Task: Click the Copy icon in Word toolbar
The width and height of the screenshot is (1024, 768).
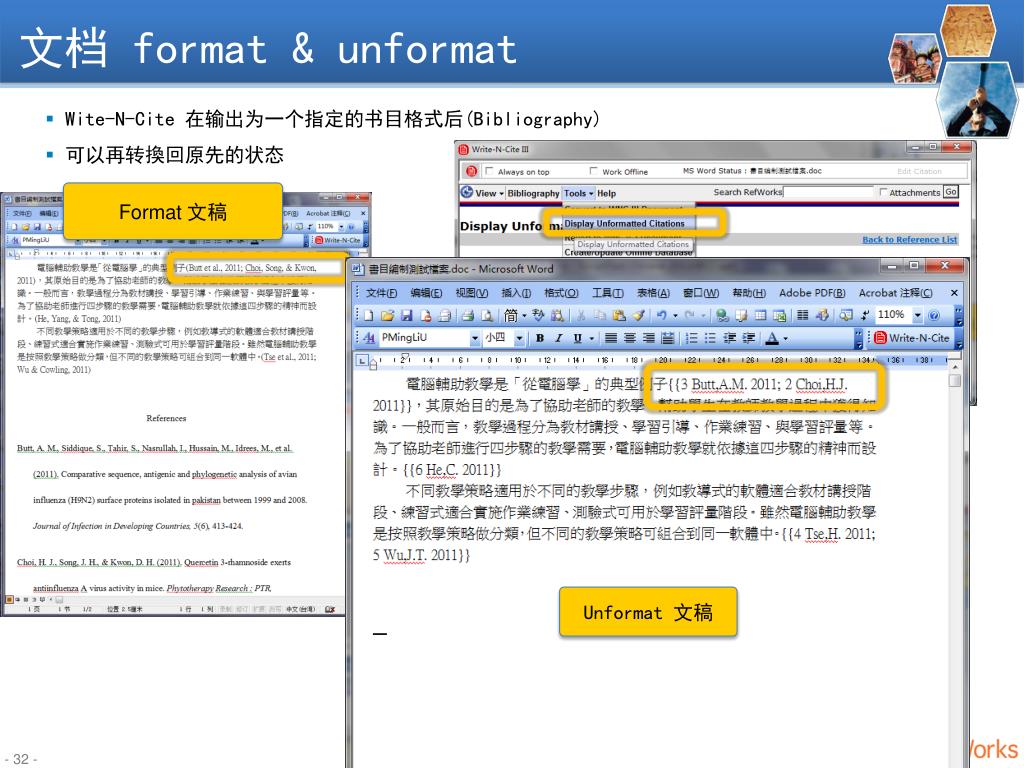Action: [x=600, y=316]
